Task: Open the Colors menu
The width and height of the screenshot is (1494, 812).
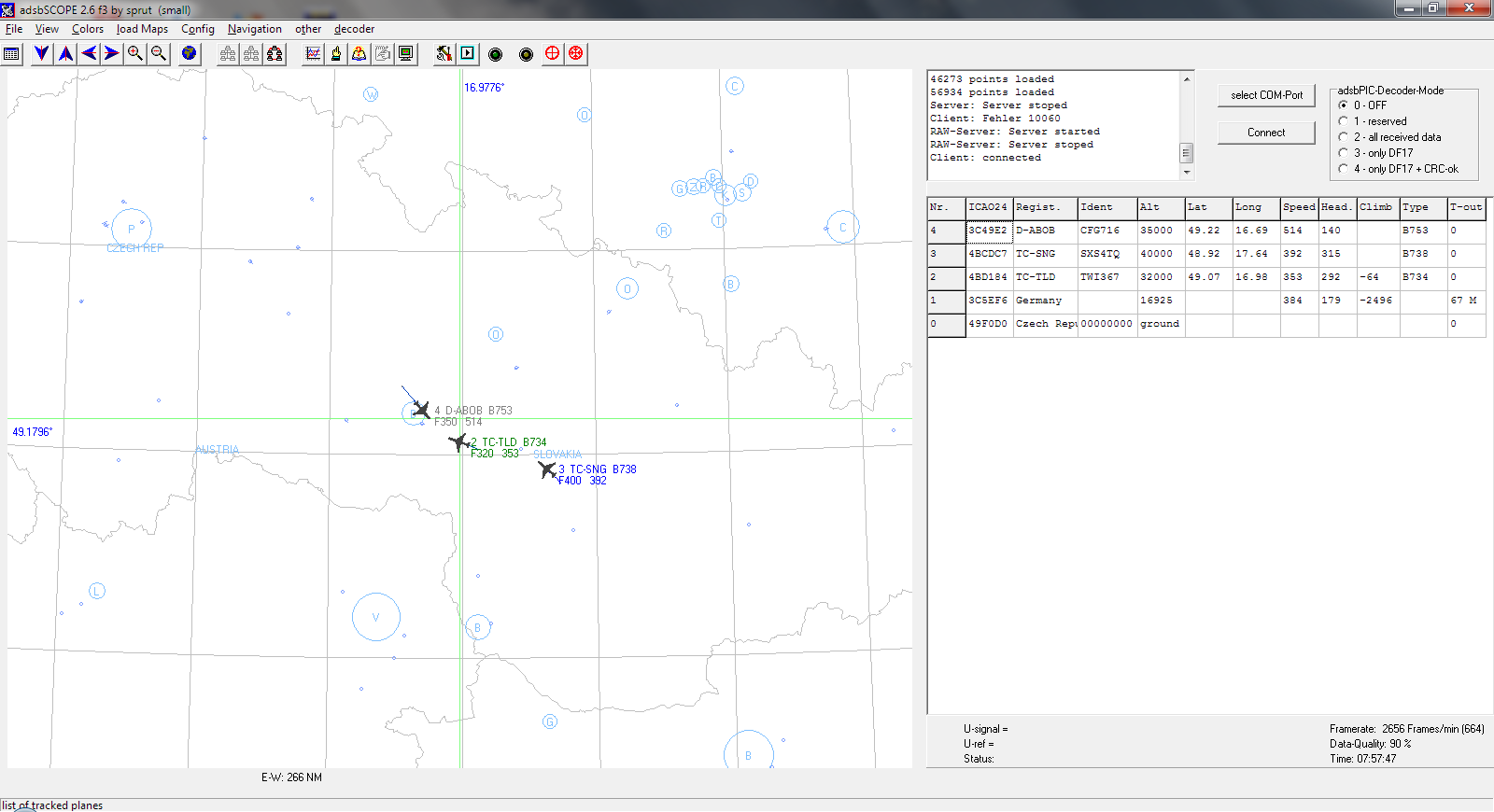Action: click(x=88, y=29)
